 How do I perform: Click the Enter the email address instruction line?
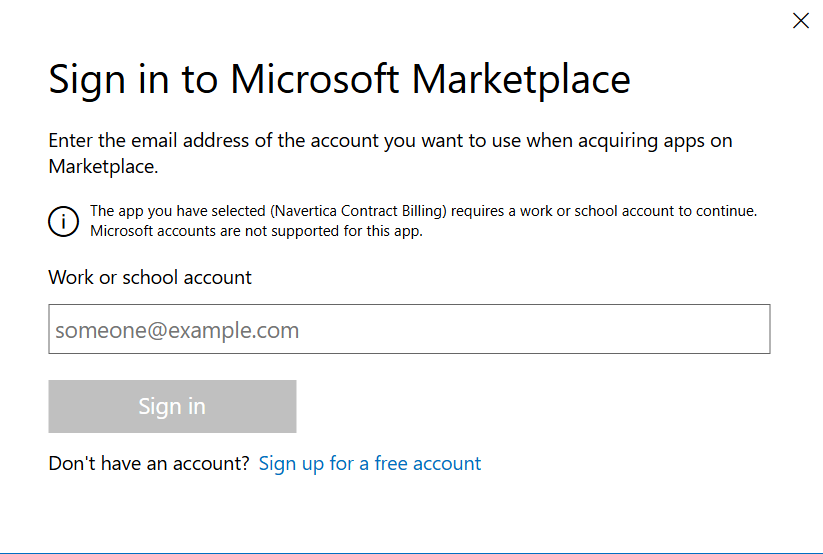(390, 141)
